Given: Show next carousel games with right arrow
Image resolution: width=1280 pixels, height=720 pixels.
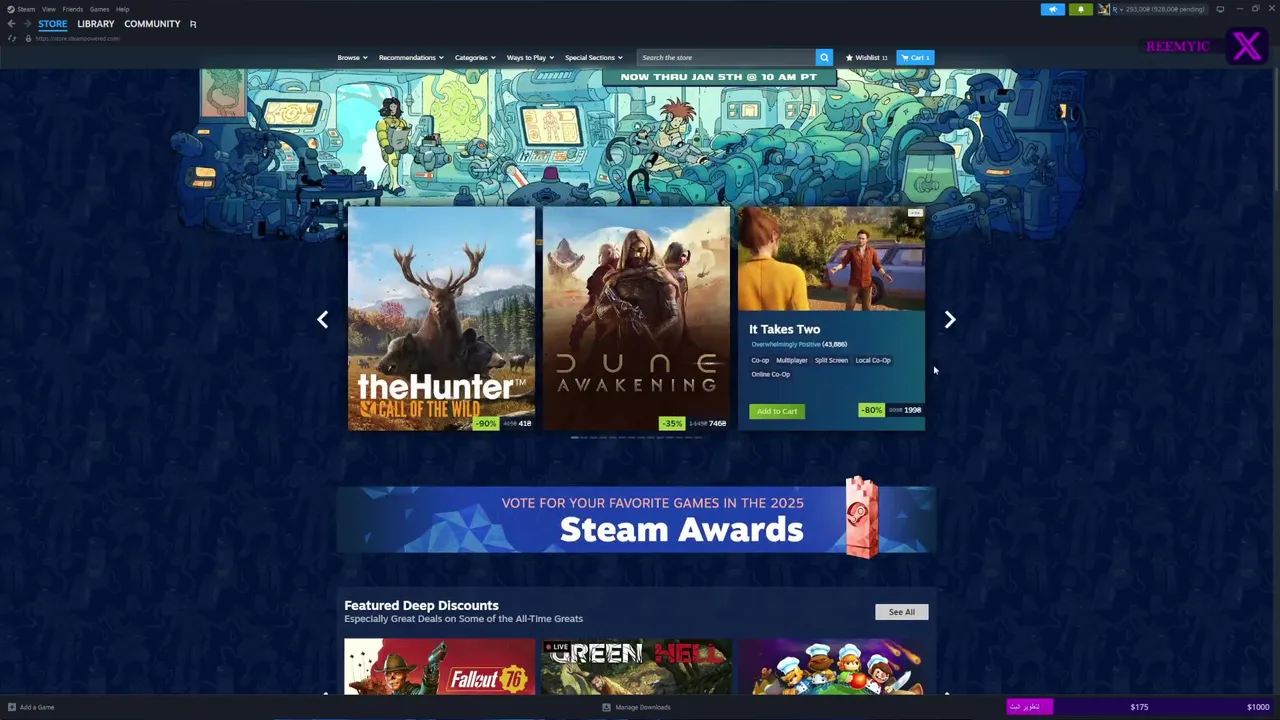Looking at the screenshot, I should click(x=950, y=319).
